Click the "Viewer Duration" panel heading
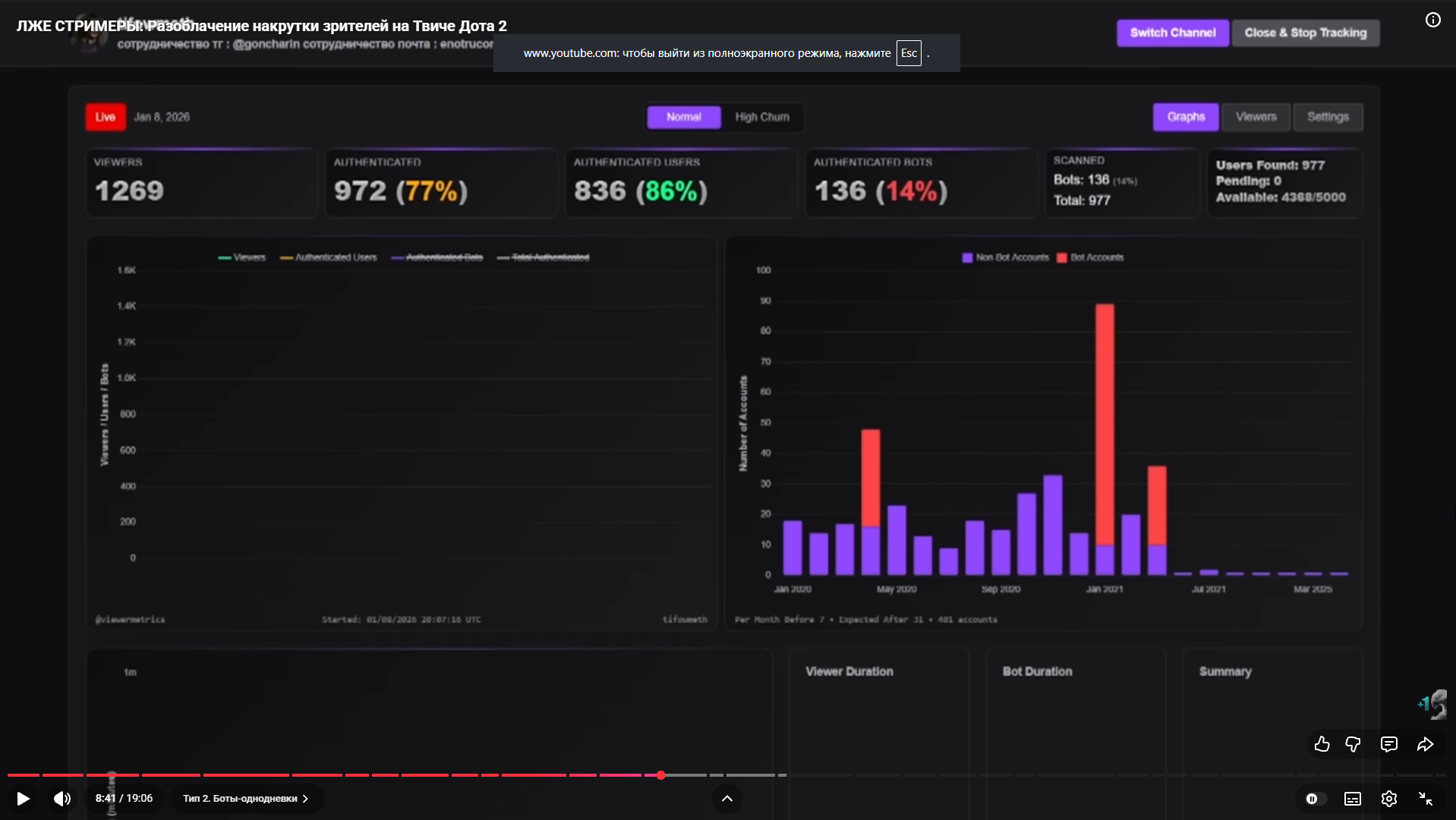Screen dimensions: 1456x820 849,671
